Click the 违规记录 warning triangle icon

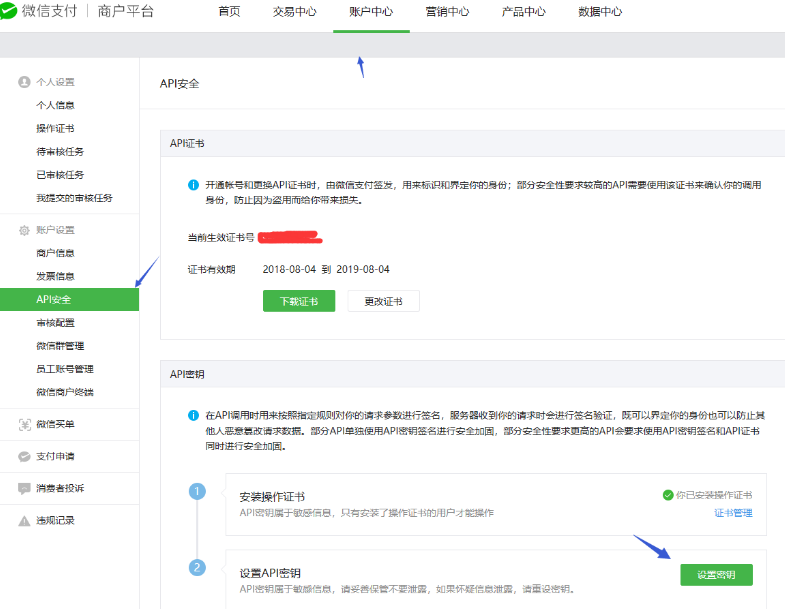click(24, 520)
